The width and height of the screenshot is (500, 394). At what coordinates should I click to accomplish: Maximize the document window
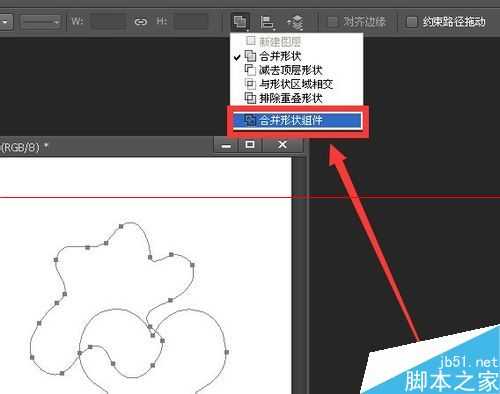(x=250, y=145)
